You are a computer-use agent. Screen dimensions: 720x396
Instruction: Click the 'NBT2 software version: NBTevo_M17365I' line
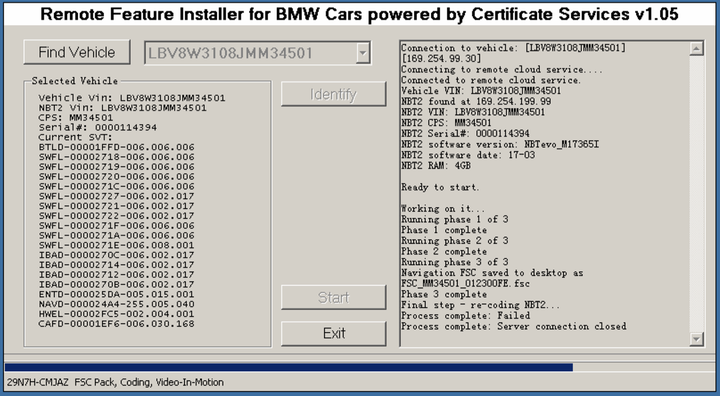click(500, 144)
